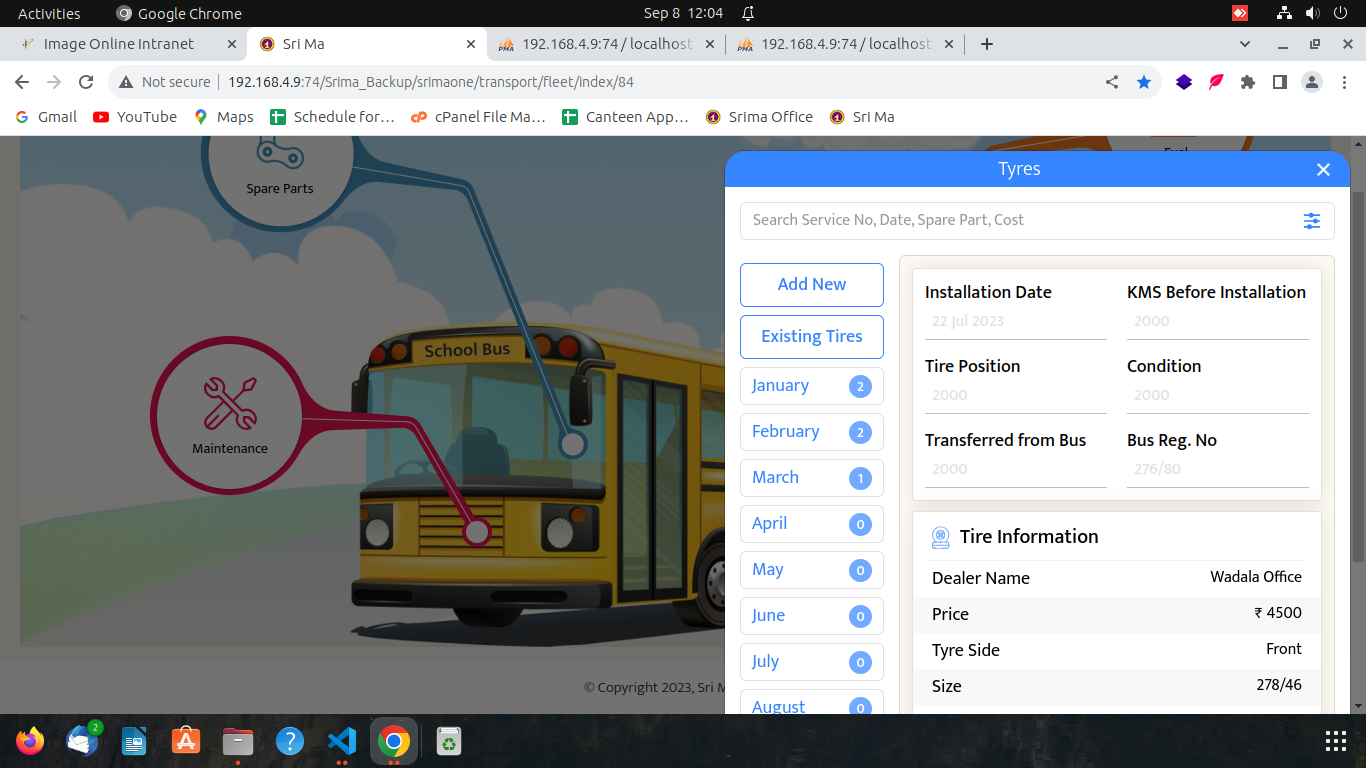Screen dimensions: 1366x768
Task: Launch Thunderbird mail from the dock
Action: [82, 741]
